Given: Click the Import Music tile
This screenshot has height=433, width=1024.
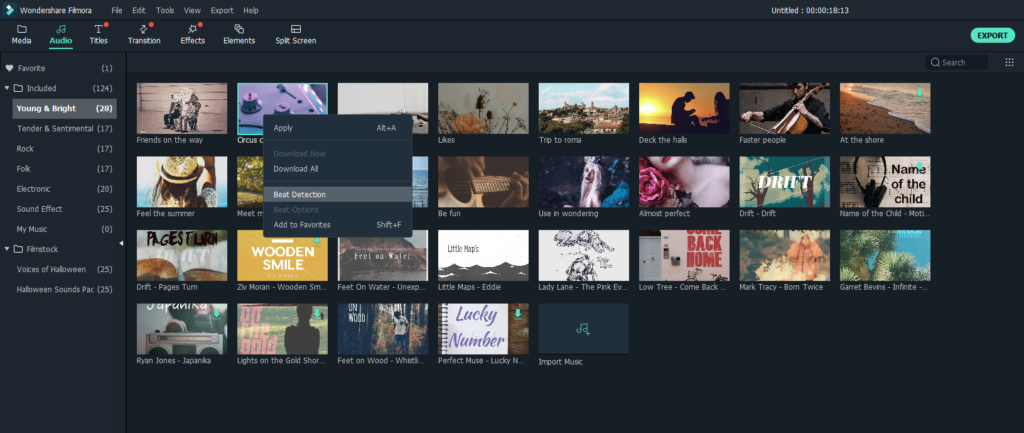Looking at the screenshot, I should 583,327.
